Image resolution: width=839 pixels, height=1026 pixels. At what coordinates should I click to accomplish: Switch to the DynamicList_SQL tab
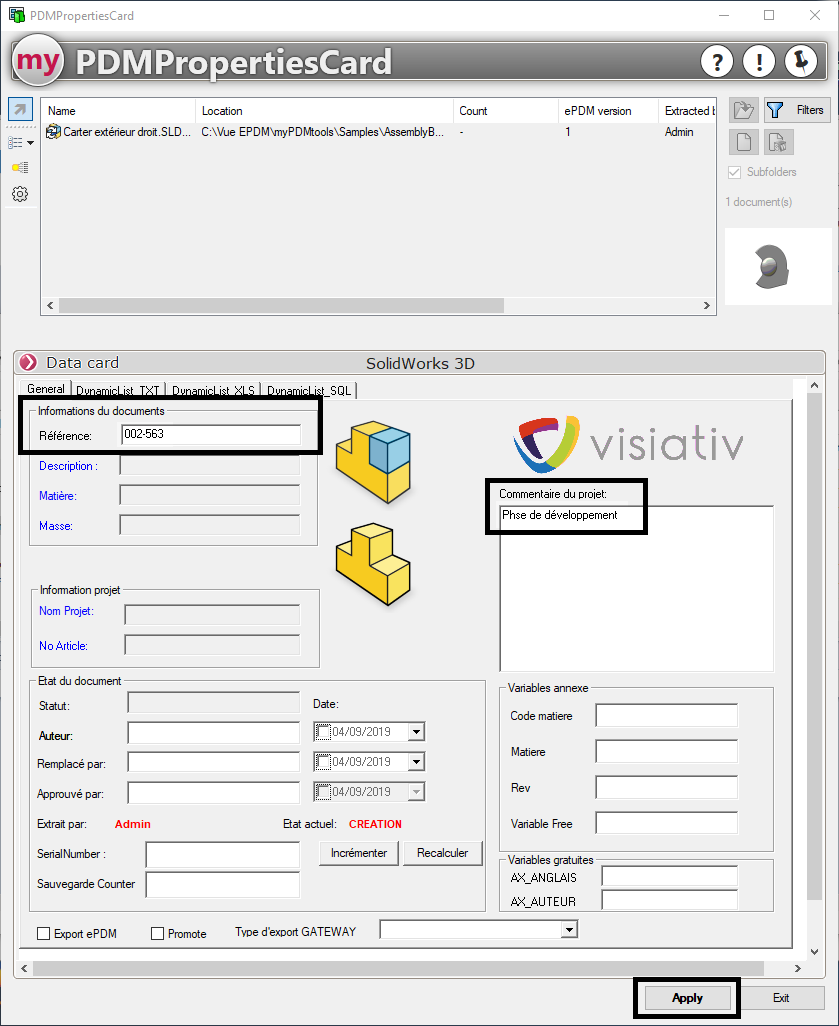point(308,391)
